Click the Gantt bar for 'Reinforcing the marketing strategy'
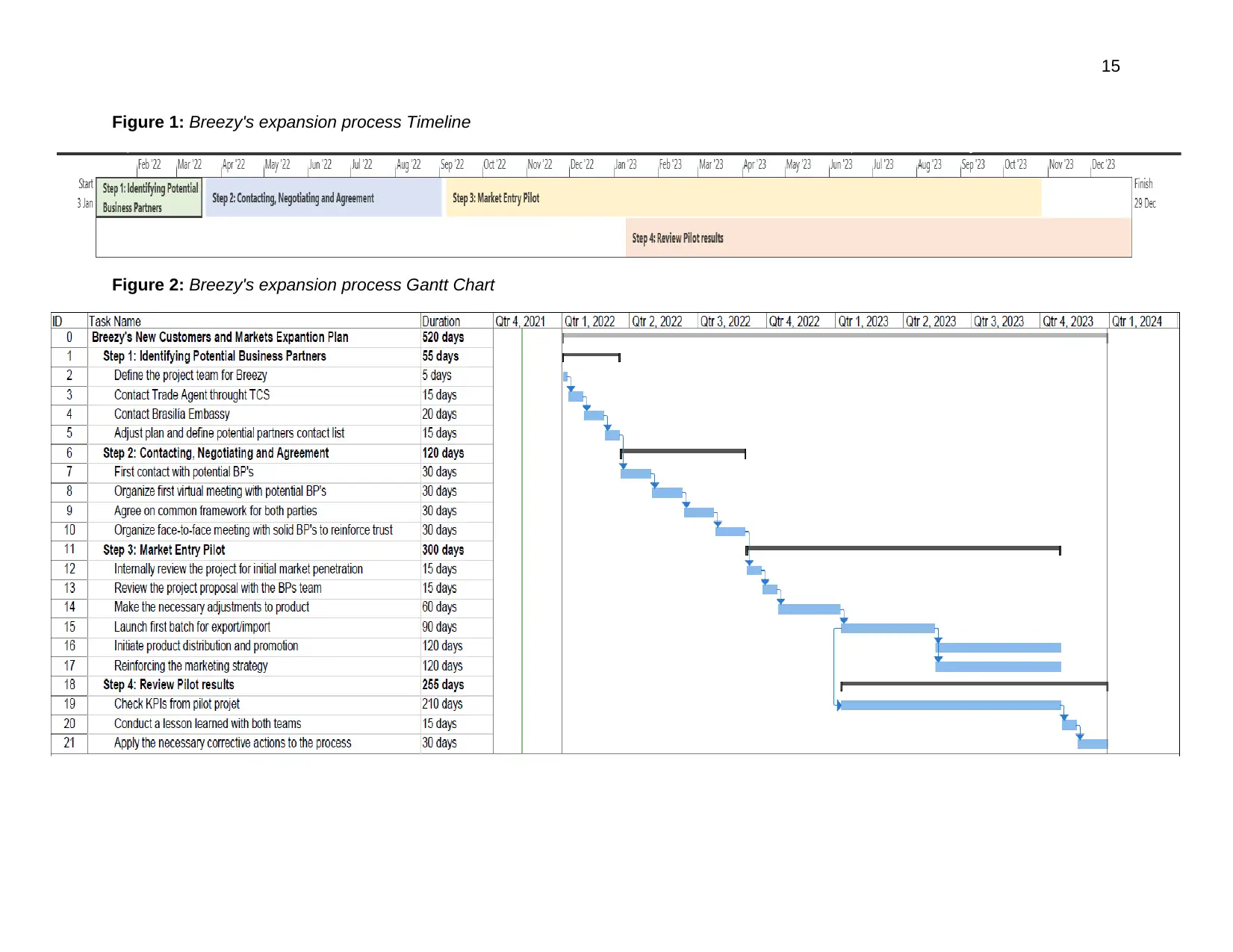This screenshot has height=952, width=1233. (998, 667)
